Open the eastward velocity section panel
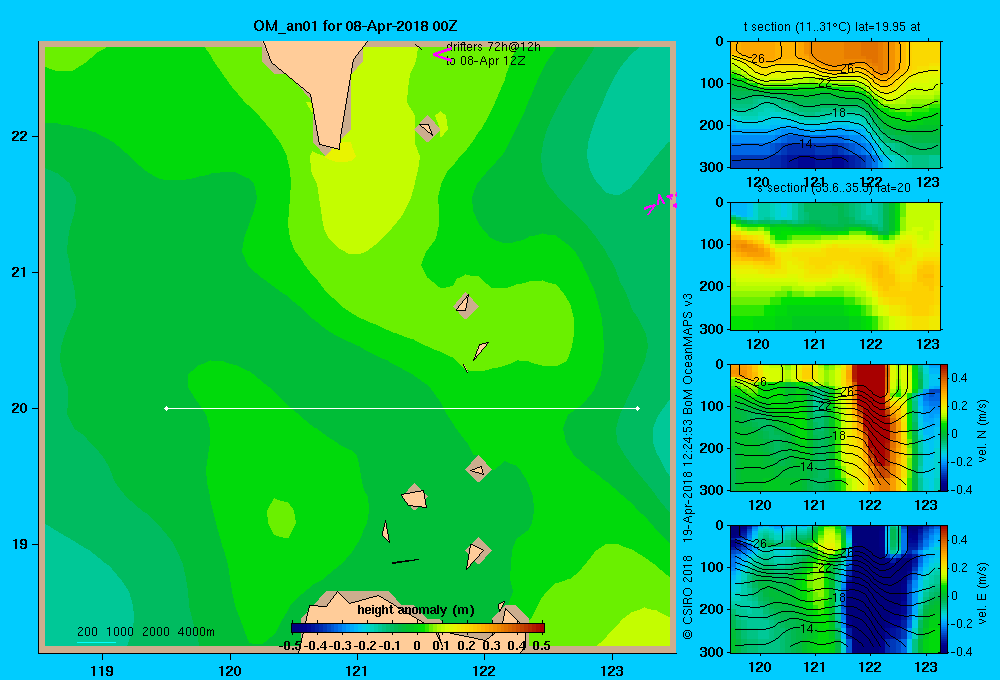Image resolution: width=1000 pixels, height=680 pixels. pos(835,589)
